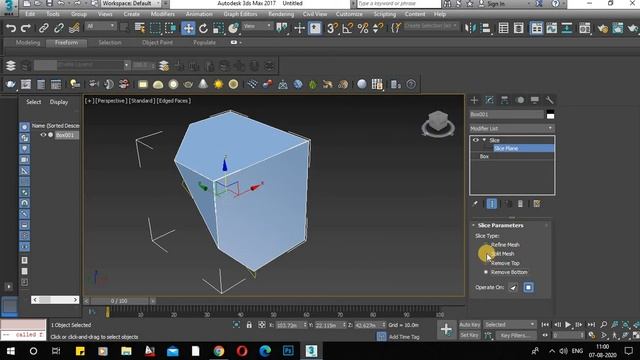This screenshot has width=640, height=360.
Task: Click the ViewCube in the viewport
Action: point(438,124)
